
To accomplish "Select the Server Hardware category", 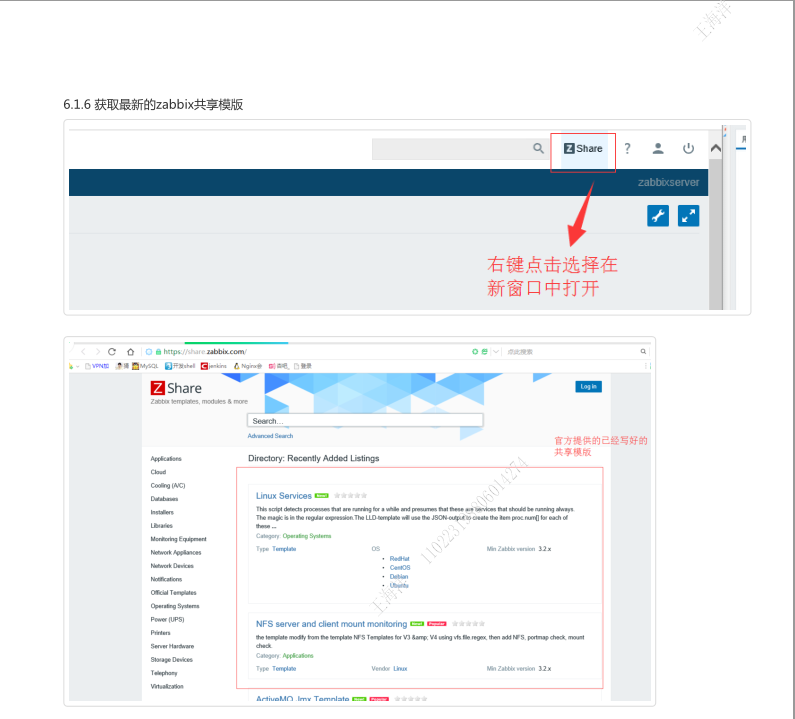I will (172, 647).
